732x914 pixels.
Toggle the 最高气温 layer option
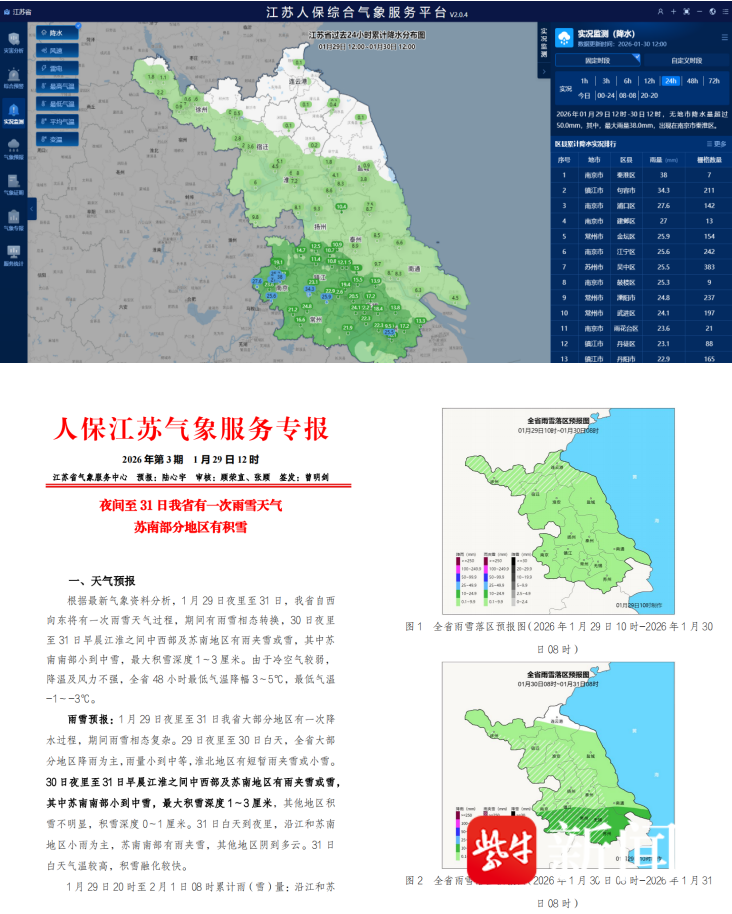pos(59,86)
